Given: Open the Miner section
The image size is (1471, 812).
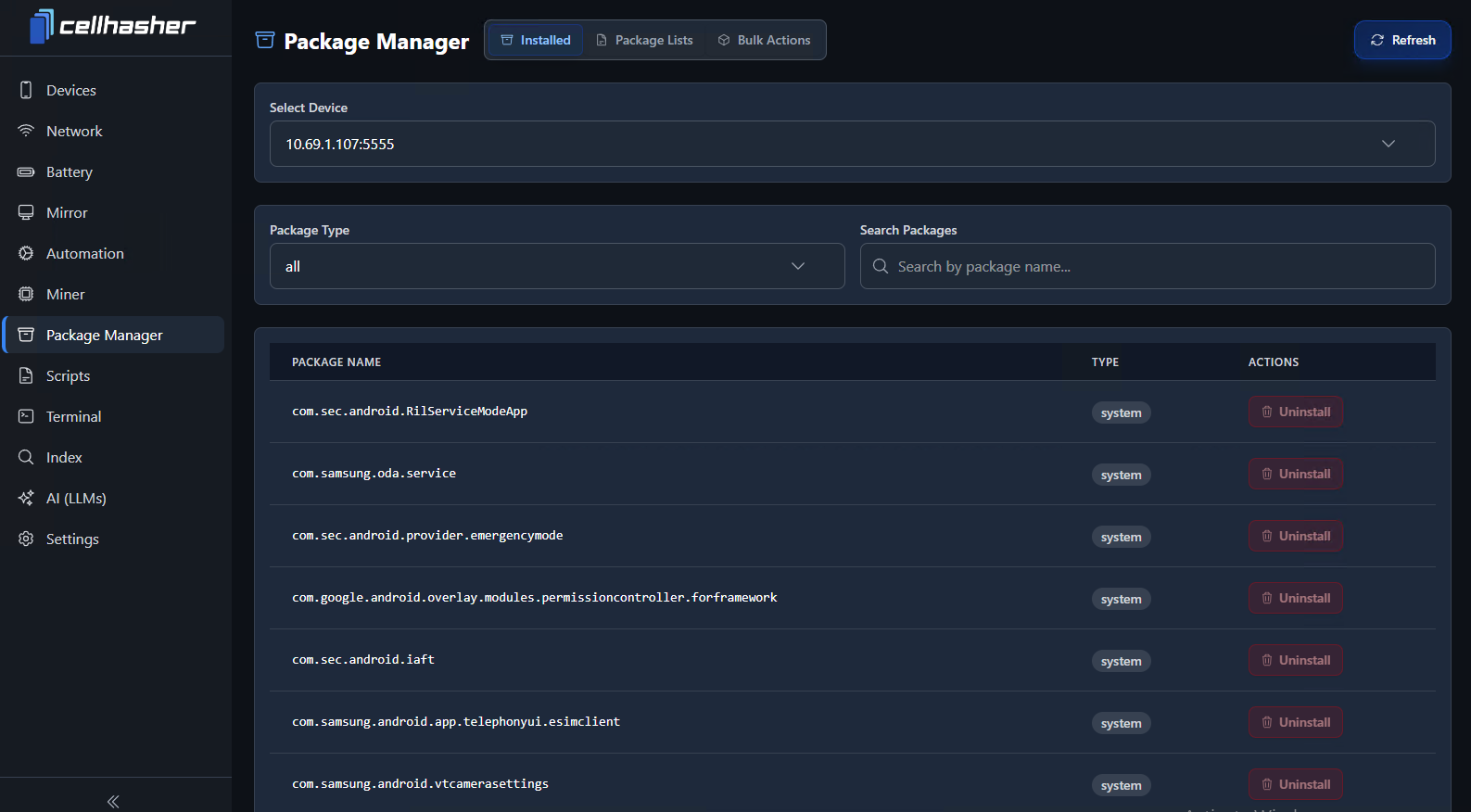Looking at the screenshot, I should (x=65, y=294).
